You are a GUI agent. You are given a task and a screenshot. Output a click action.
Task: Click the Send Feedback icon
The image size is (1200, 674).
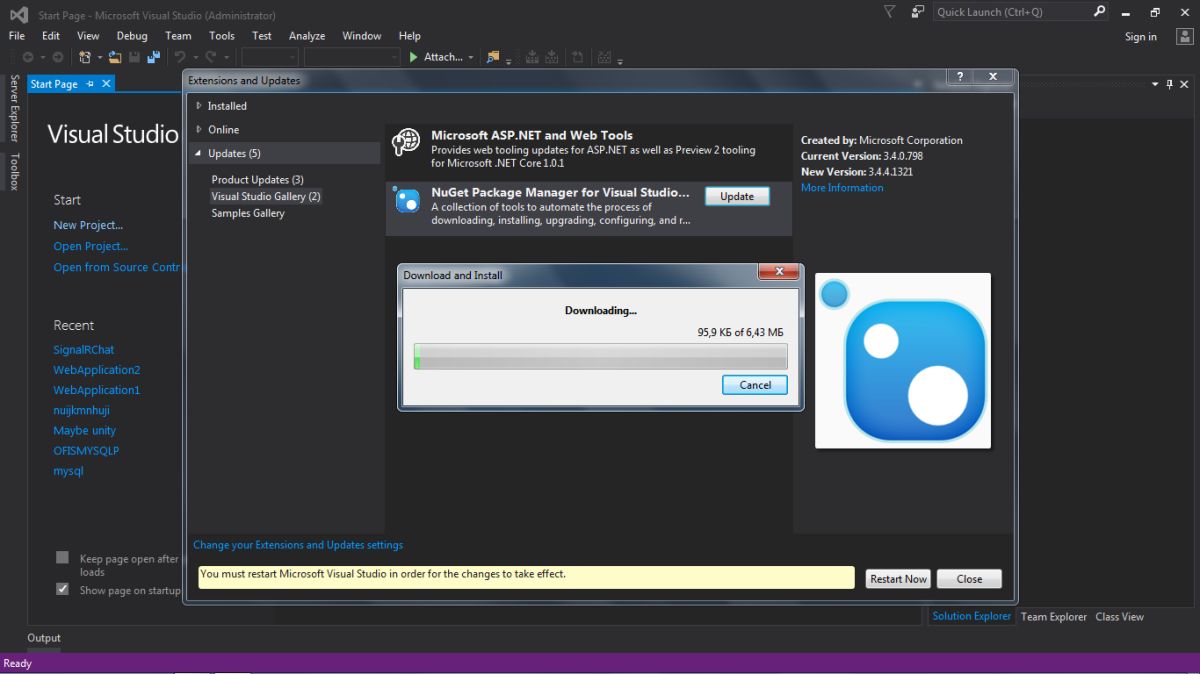(x=917, y=12)
